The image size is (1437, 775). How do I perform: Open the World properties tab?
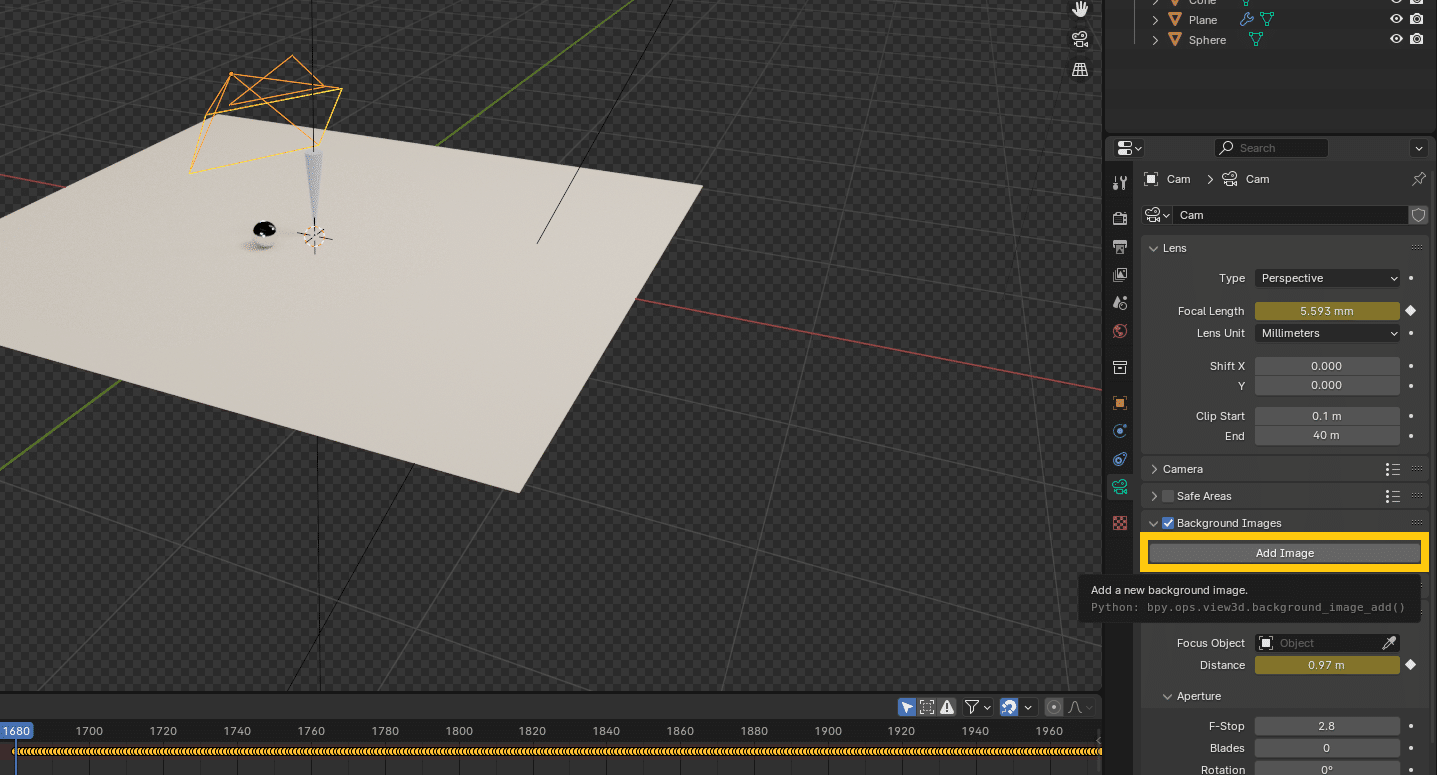1120,331
